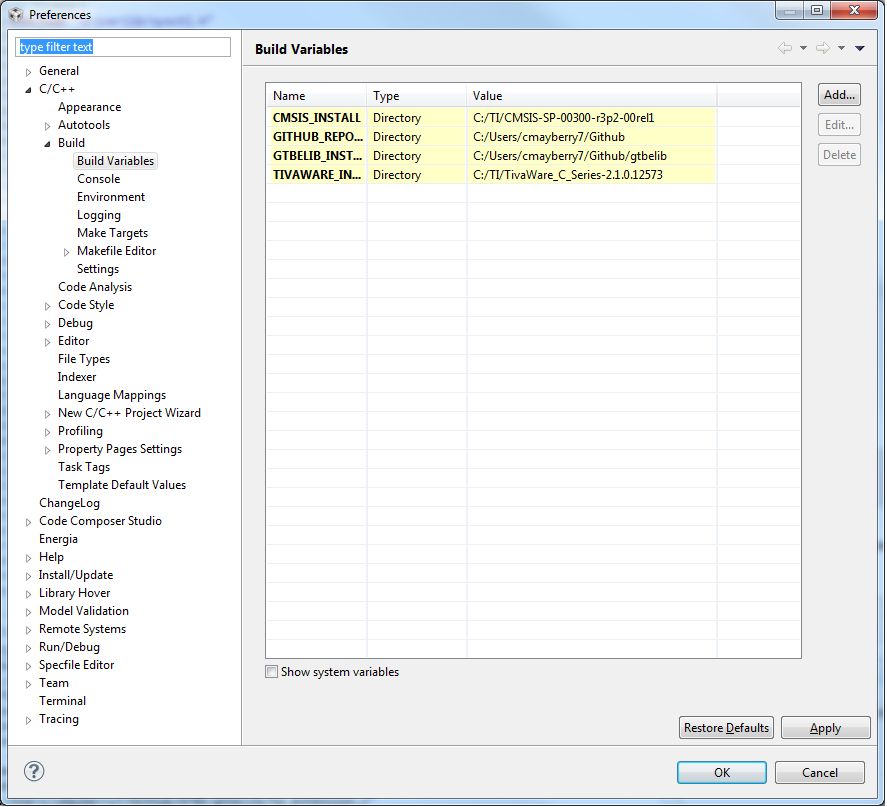
Task: Expand the Library Hover node
Action: (x=28, y=594)
